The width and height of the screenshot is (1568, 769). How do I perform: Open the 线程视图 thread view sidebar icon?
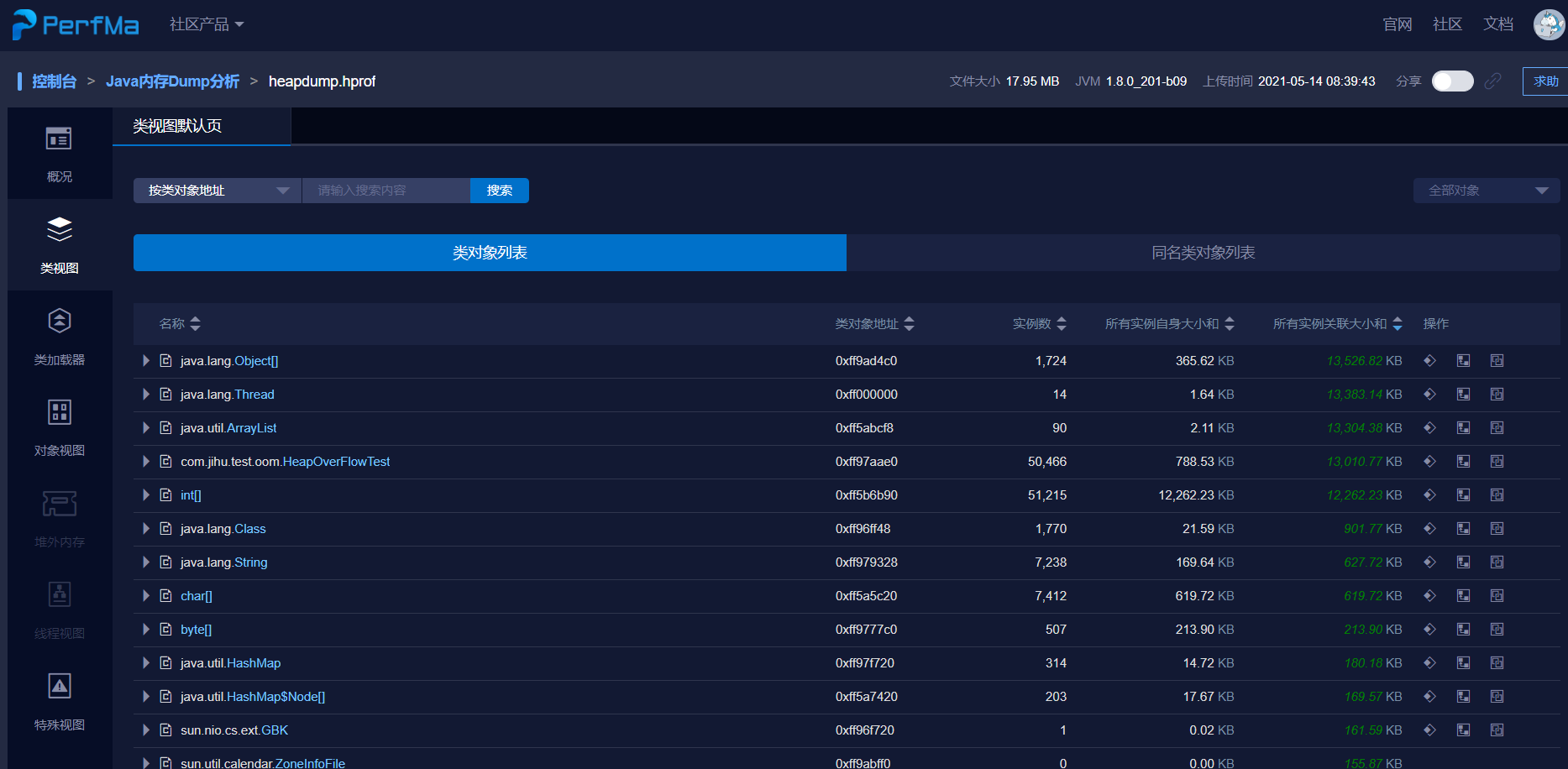(x=59, y=595)
